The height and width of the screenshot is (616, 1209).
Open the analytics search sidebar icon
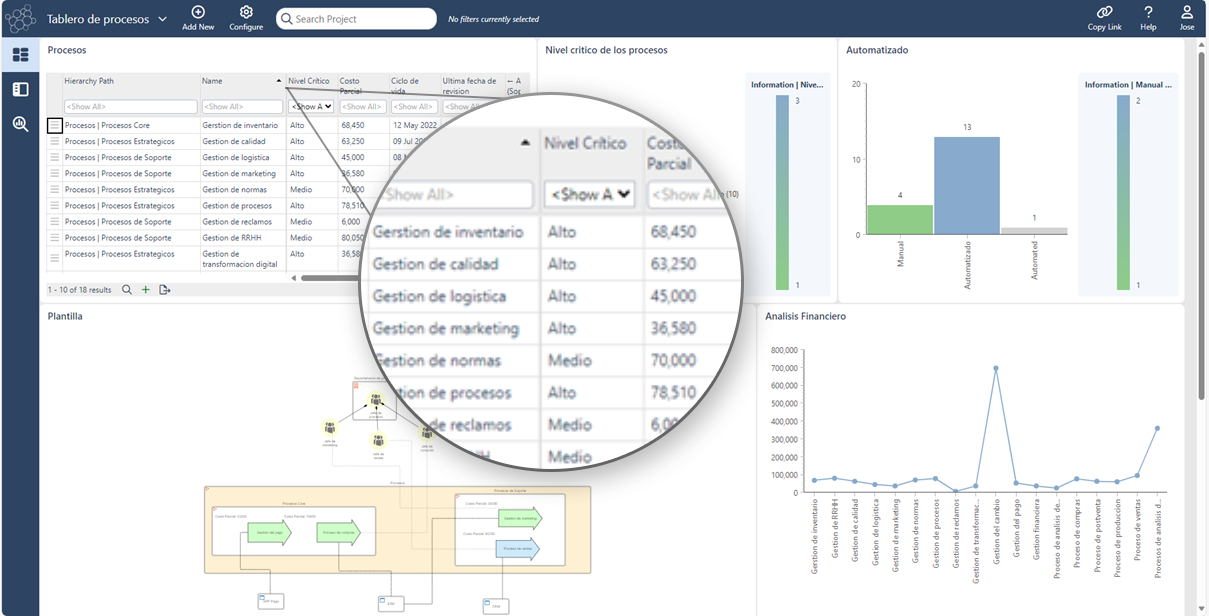[x=20, y=124]
